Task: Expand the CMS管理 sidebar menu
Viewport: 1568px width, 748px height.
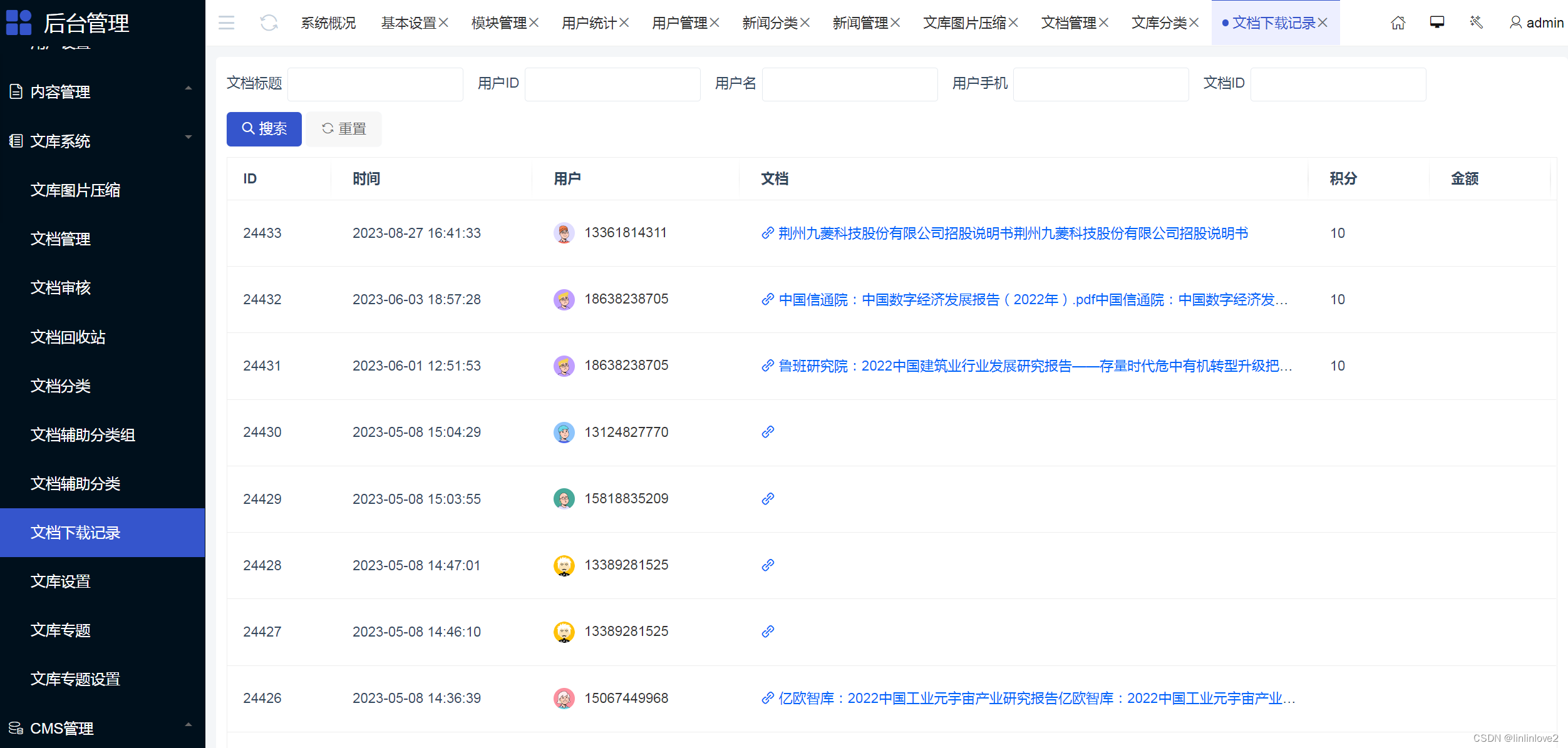Action: pyautogui.click(x=102, y=728)
